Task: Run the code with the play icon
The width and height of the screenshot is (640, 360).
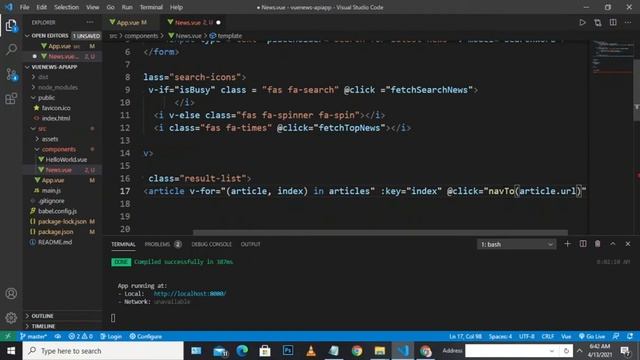Action: coord(582,22)
